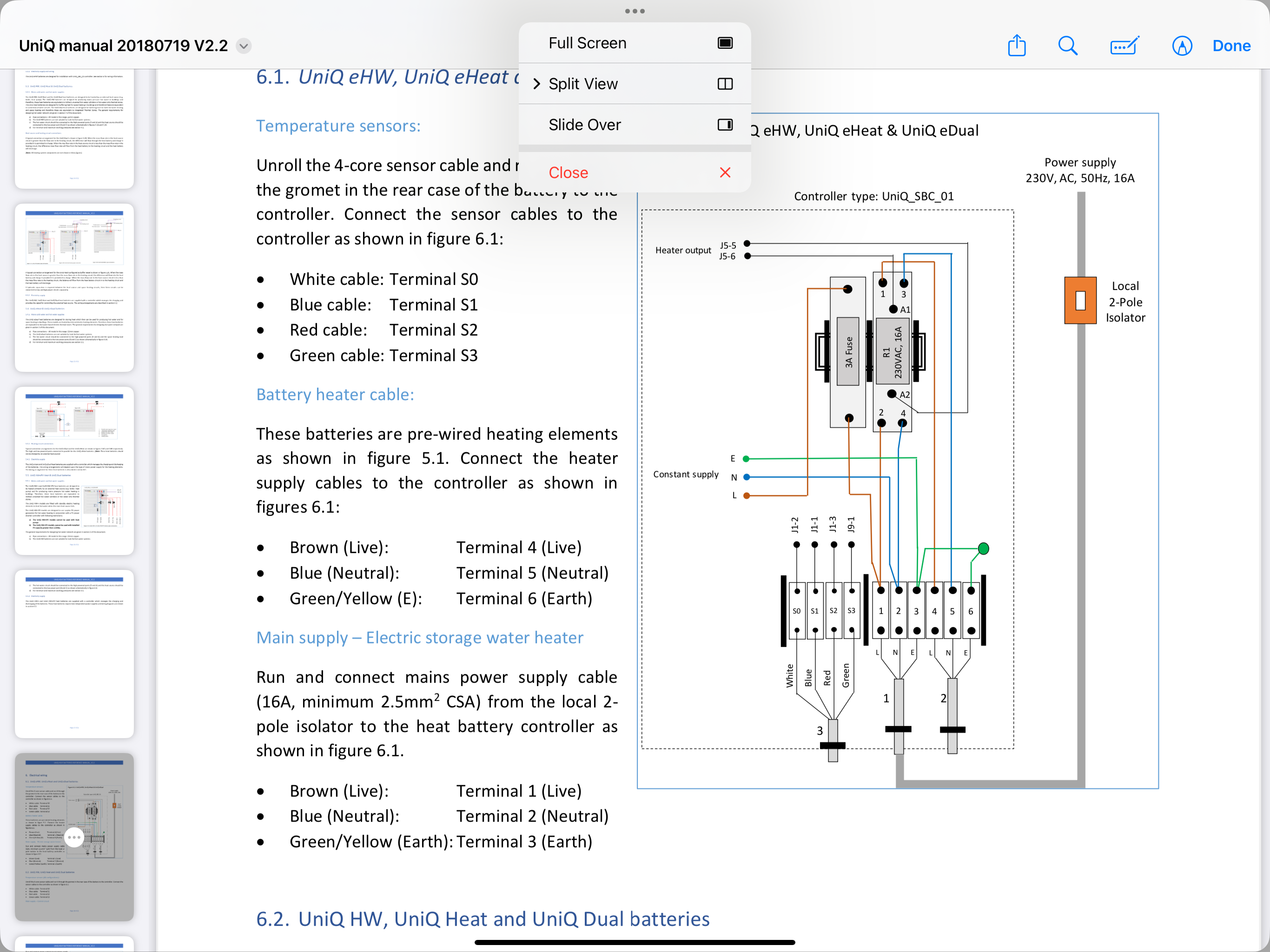Tap the home indicator bar at bottom
The width and height of the screenshot is (1270, 952).
coord(635,942)
